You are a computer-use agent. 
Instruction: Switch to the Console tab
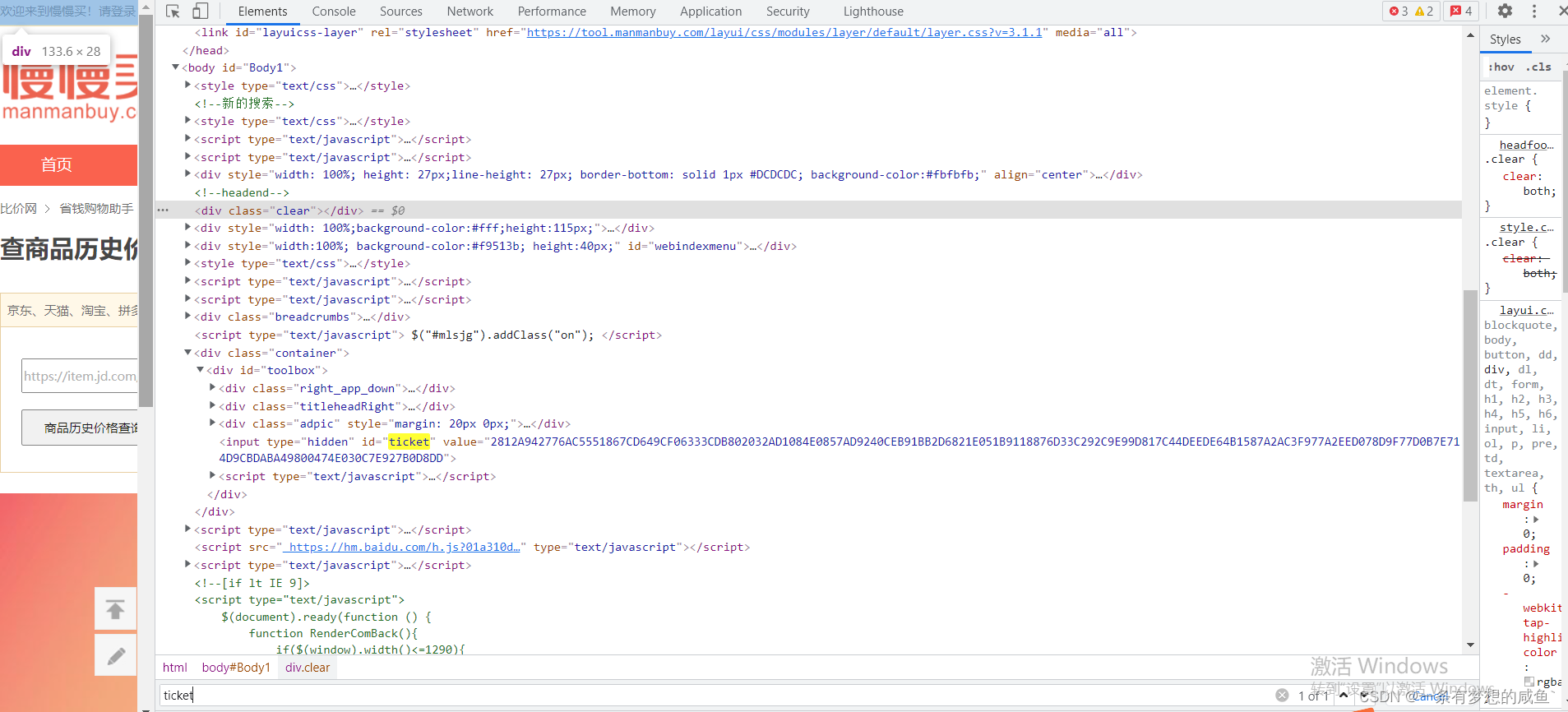coord(334,12)
